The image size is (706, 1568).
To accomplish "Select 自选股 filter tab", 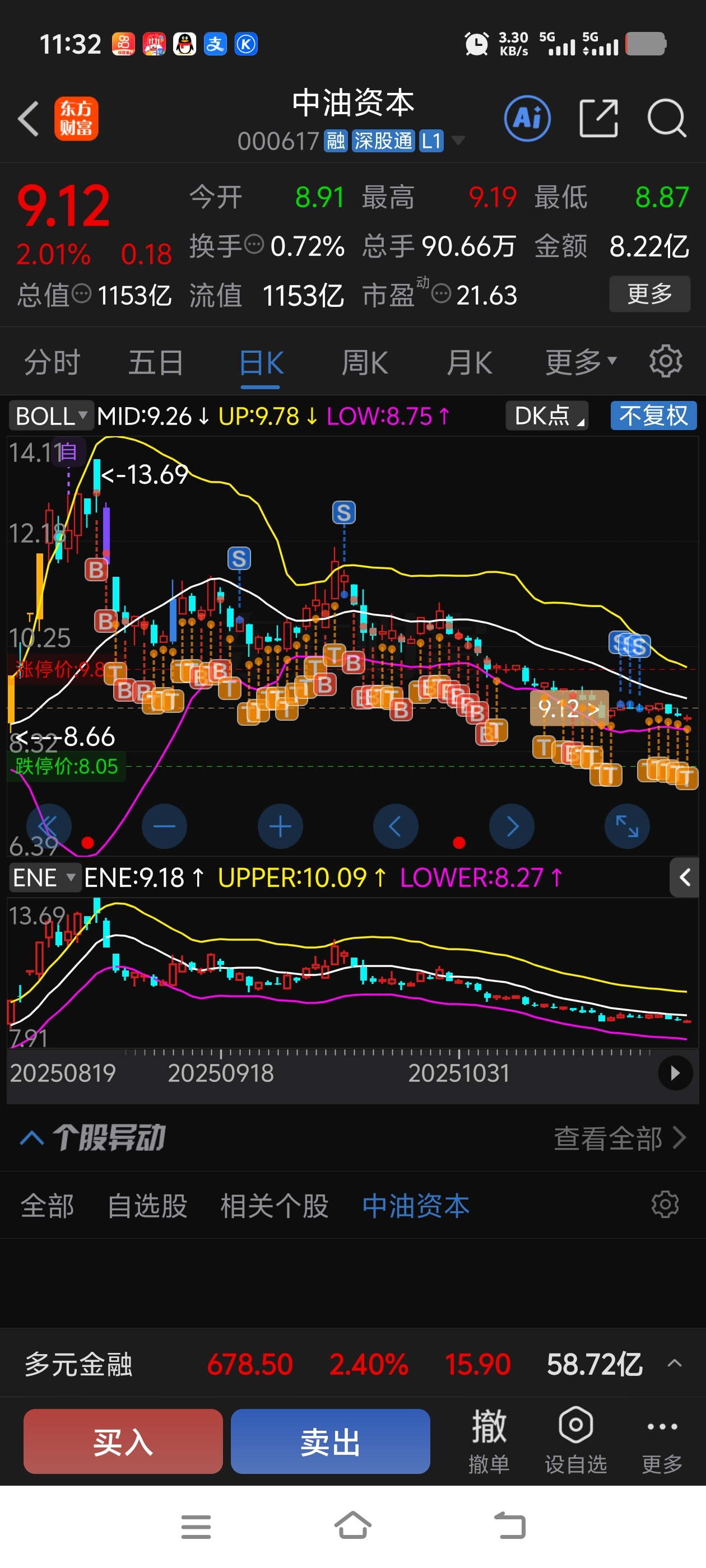I will [x=147, y=1205].
